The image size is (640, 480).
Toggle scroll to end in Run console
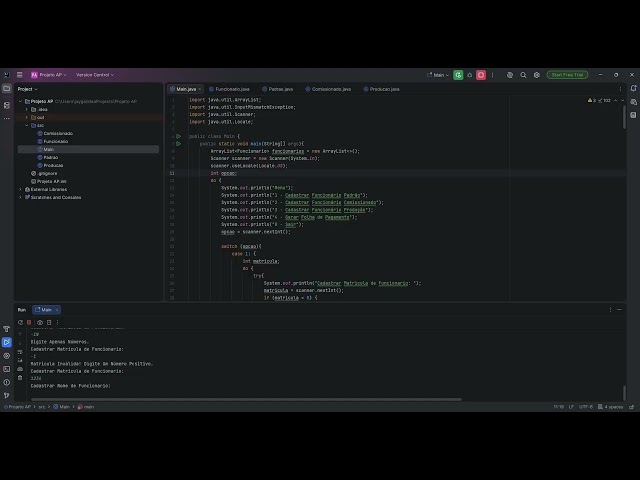click(x=20, y=360)
